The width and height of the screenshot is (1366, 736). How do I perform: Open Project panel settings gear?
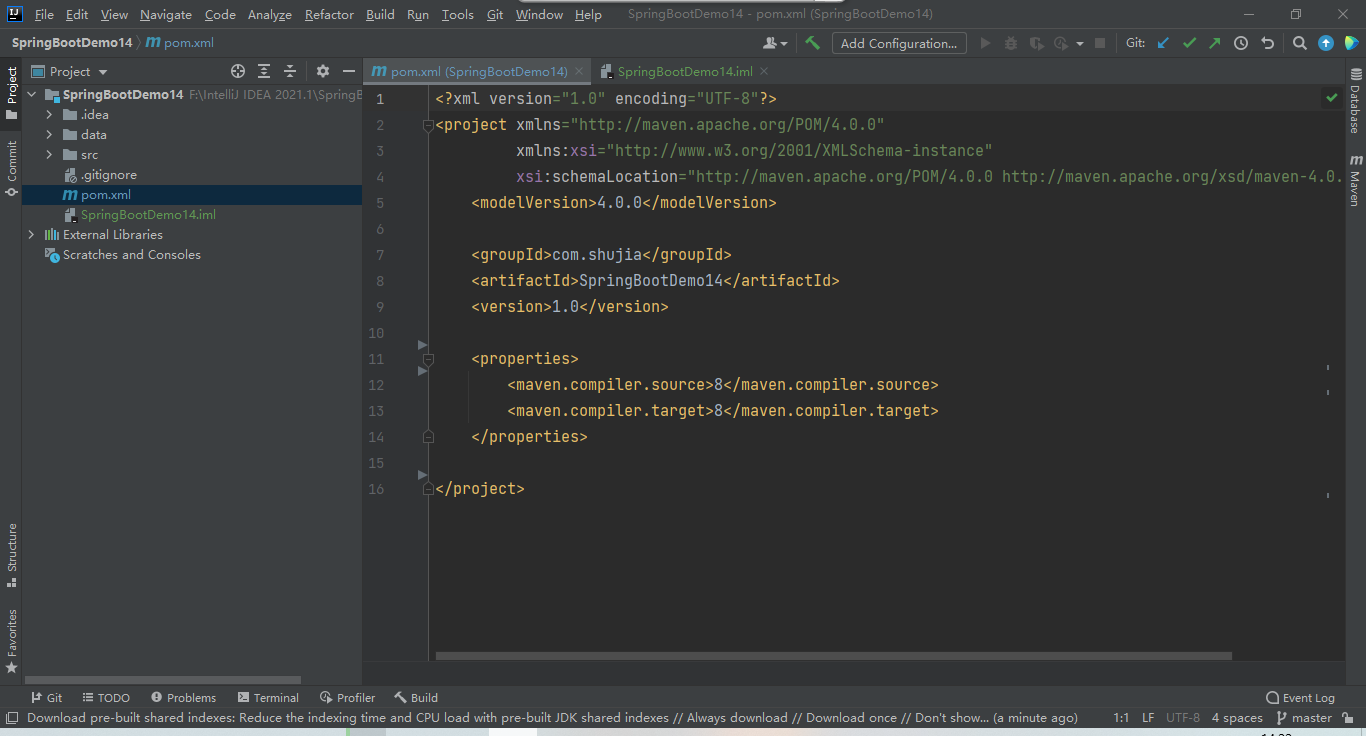point(323,71)
